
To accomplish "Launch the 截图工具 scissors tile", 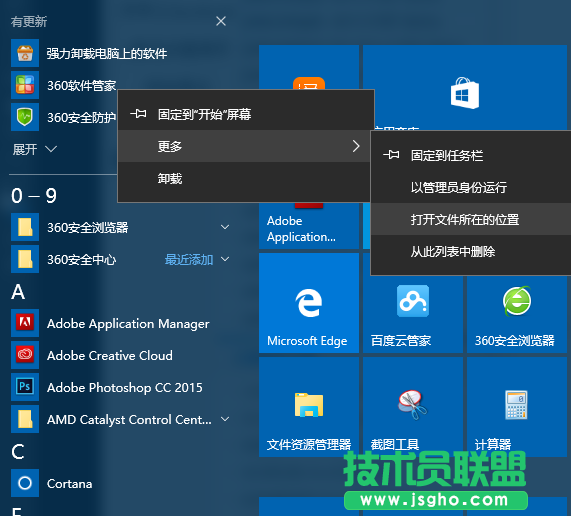I will (413, 407).
